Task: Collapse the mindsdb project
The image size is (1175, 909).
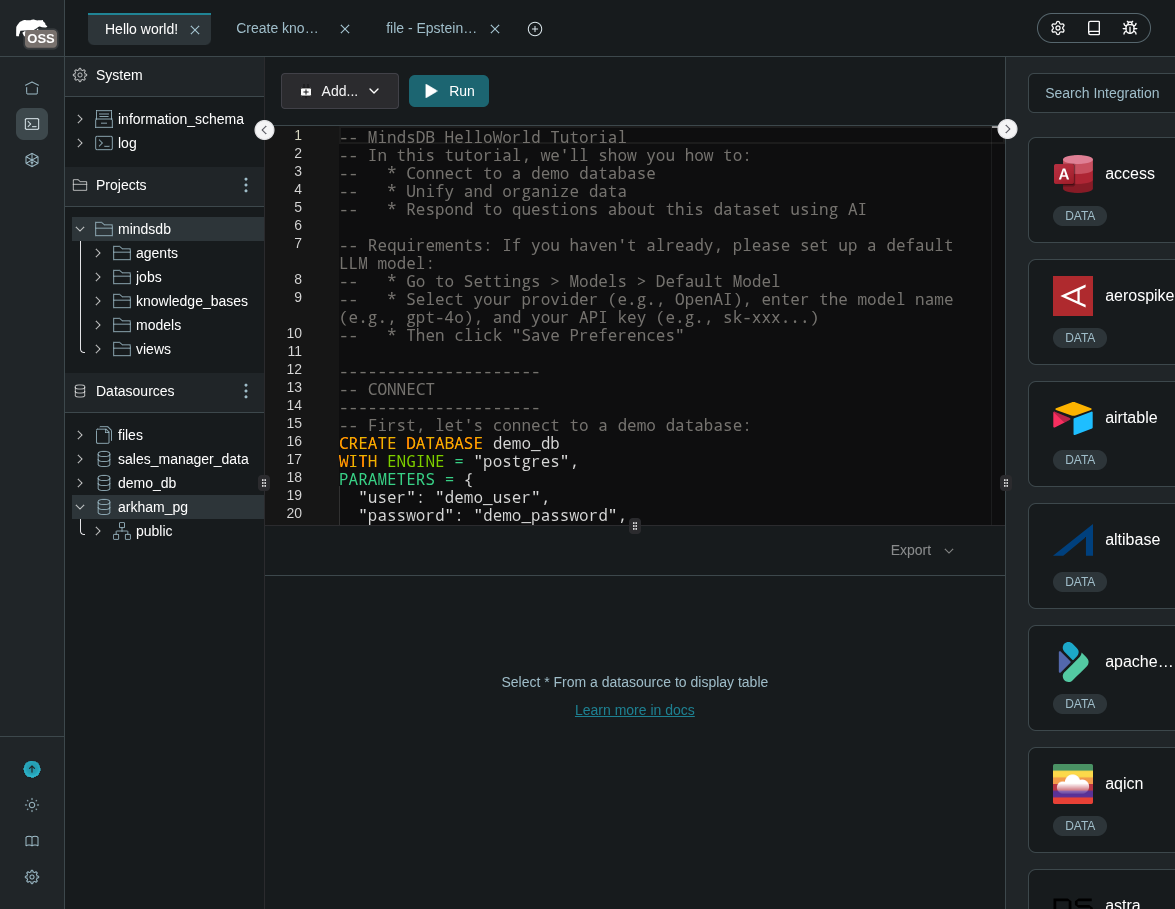Action: click(80, 229)
